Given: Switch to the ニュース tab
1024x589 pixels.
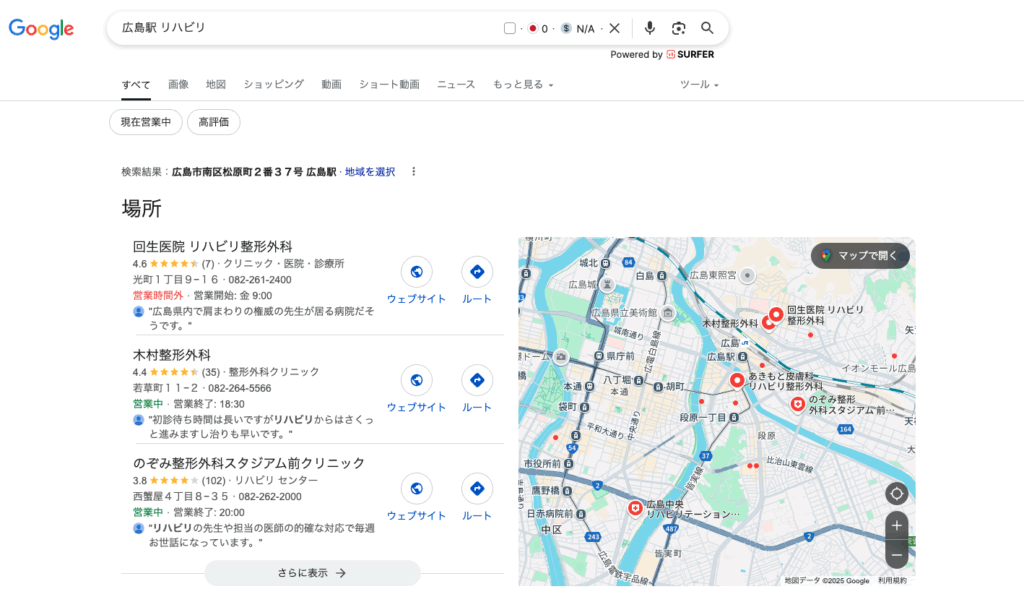Looking at the screenshot, I should (x=456, y=85).
